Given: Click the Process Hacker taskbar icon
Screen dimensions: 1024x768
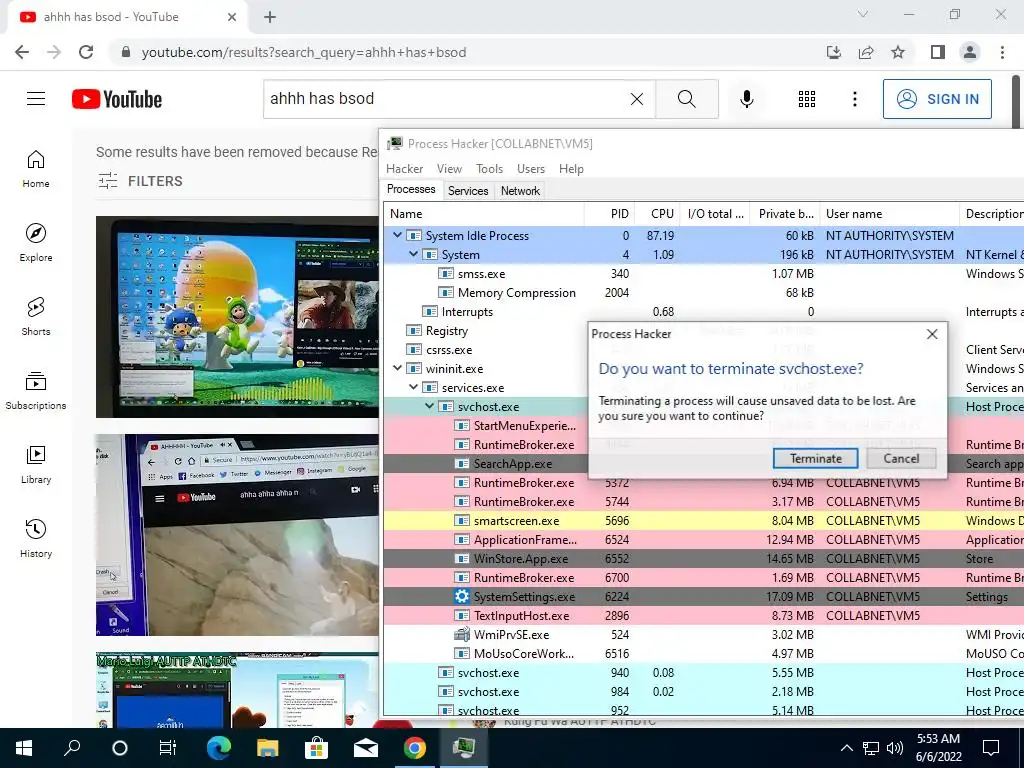Looking at the screenshot, I should pyautogui.click(x=464, y=748).
